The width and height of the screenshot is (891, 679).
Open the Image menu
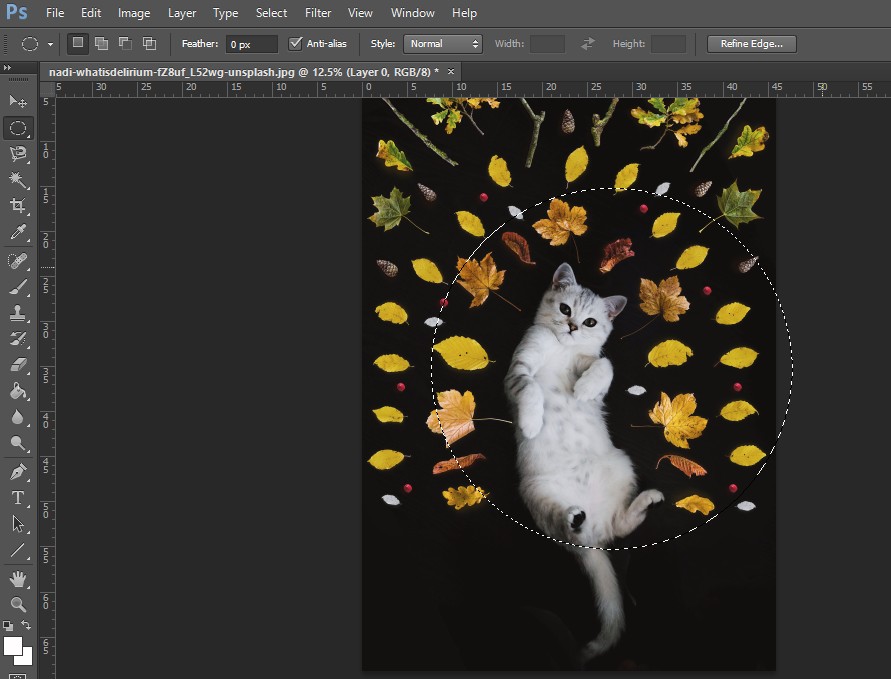coord(134,13)
